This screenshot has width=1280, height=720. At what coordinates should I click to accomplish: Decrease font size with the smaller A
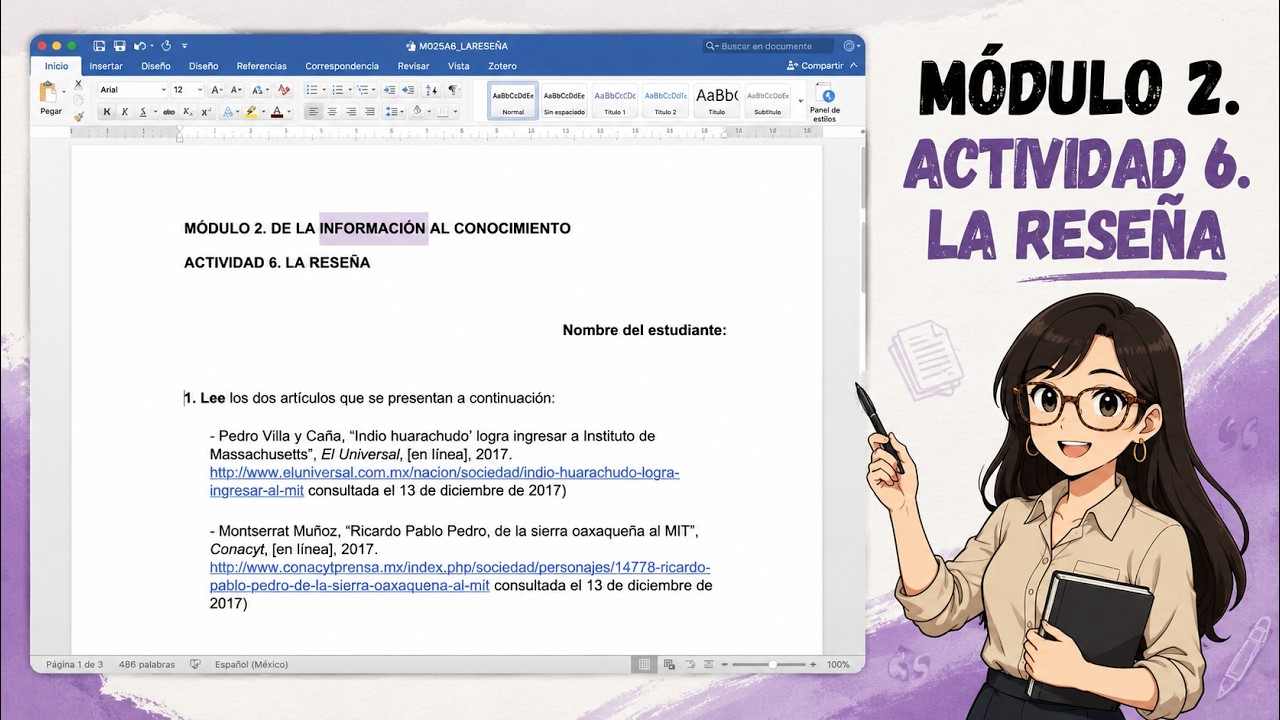click(235, 89)
